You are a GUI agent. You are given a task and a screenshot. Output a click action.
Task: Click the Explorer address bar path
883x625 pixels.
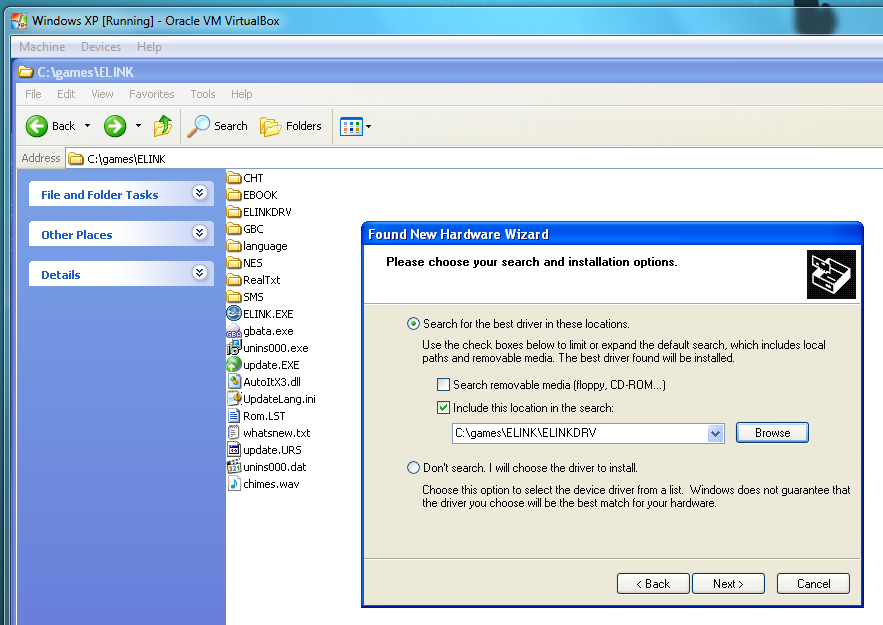click(126, 159)
